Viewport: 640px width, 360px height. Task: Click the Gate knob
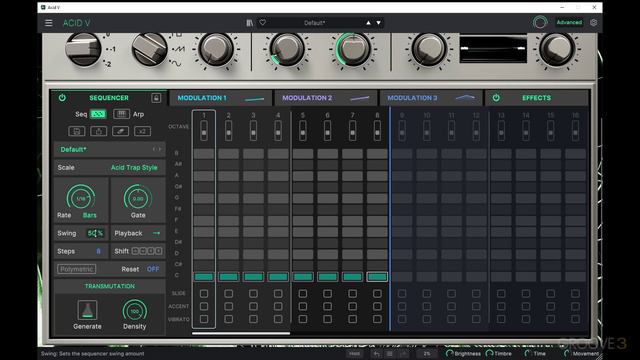tap(138, 198)
